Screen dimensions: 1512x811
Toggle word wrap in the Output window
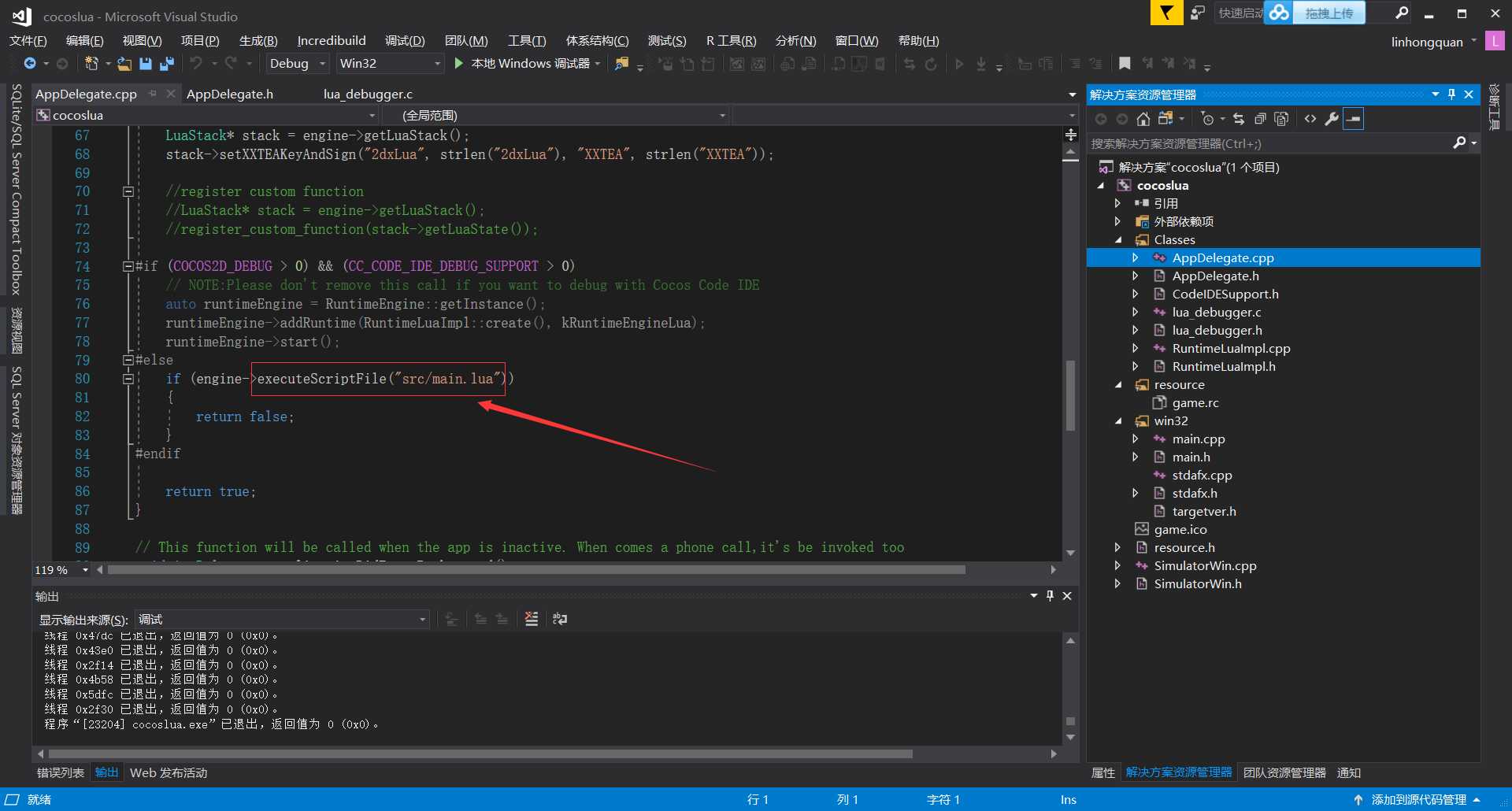click(x=560, y=619)
